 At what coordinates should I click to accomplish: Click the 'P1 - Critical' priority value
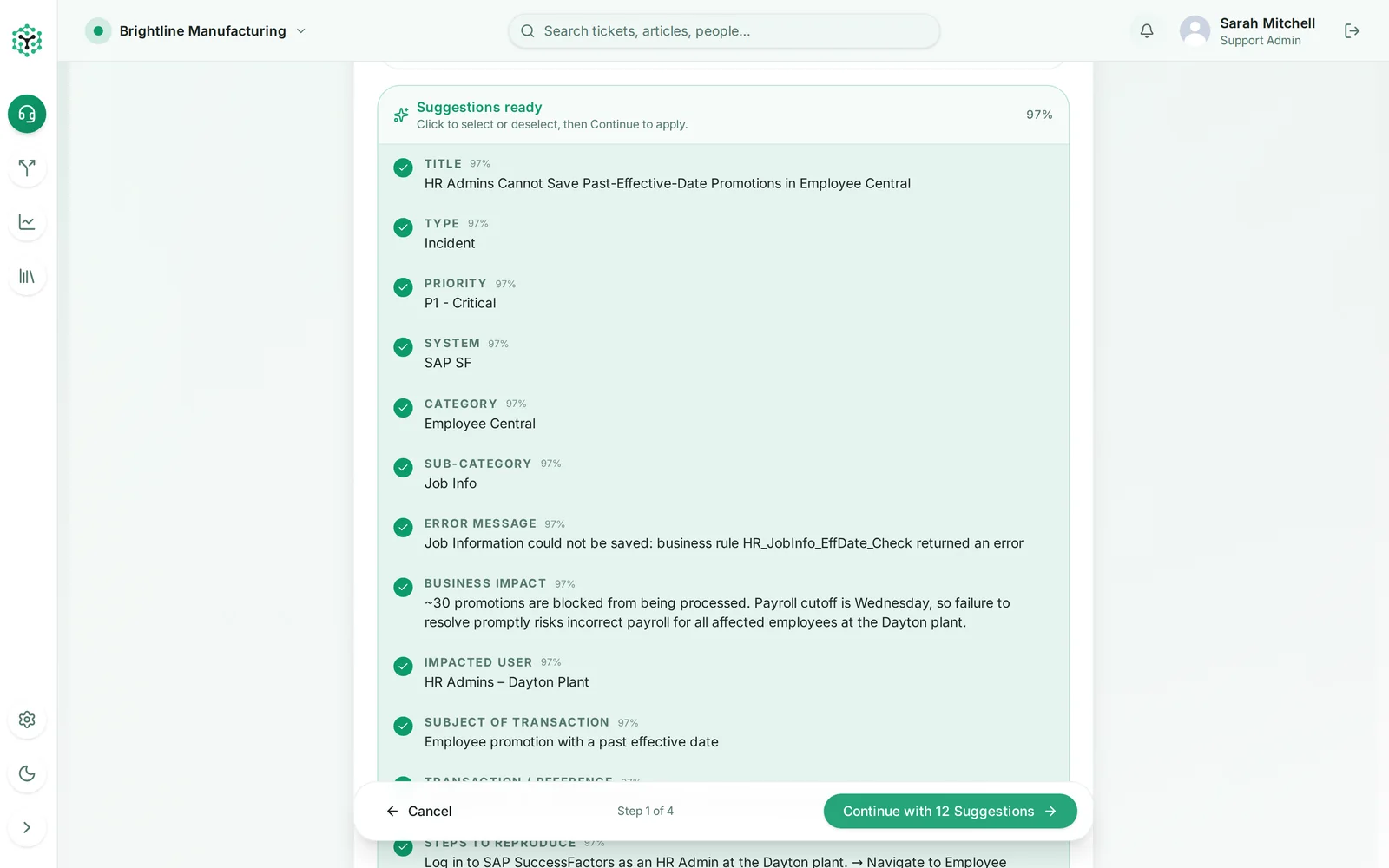pyautogui.click(x=460, y=303)
